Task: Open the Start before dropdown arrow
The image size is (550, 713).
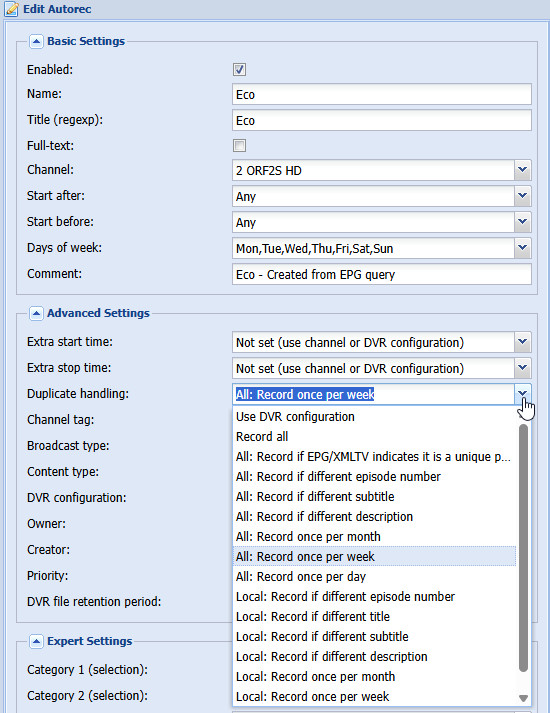Action: coord(523,222)
